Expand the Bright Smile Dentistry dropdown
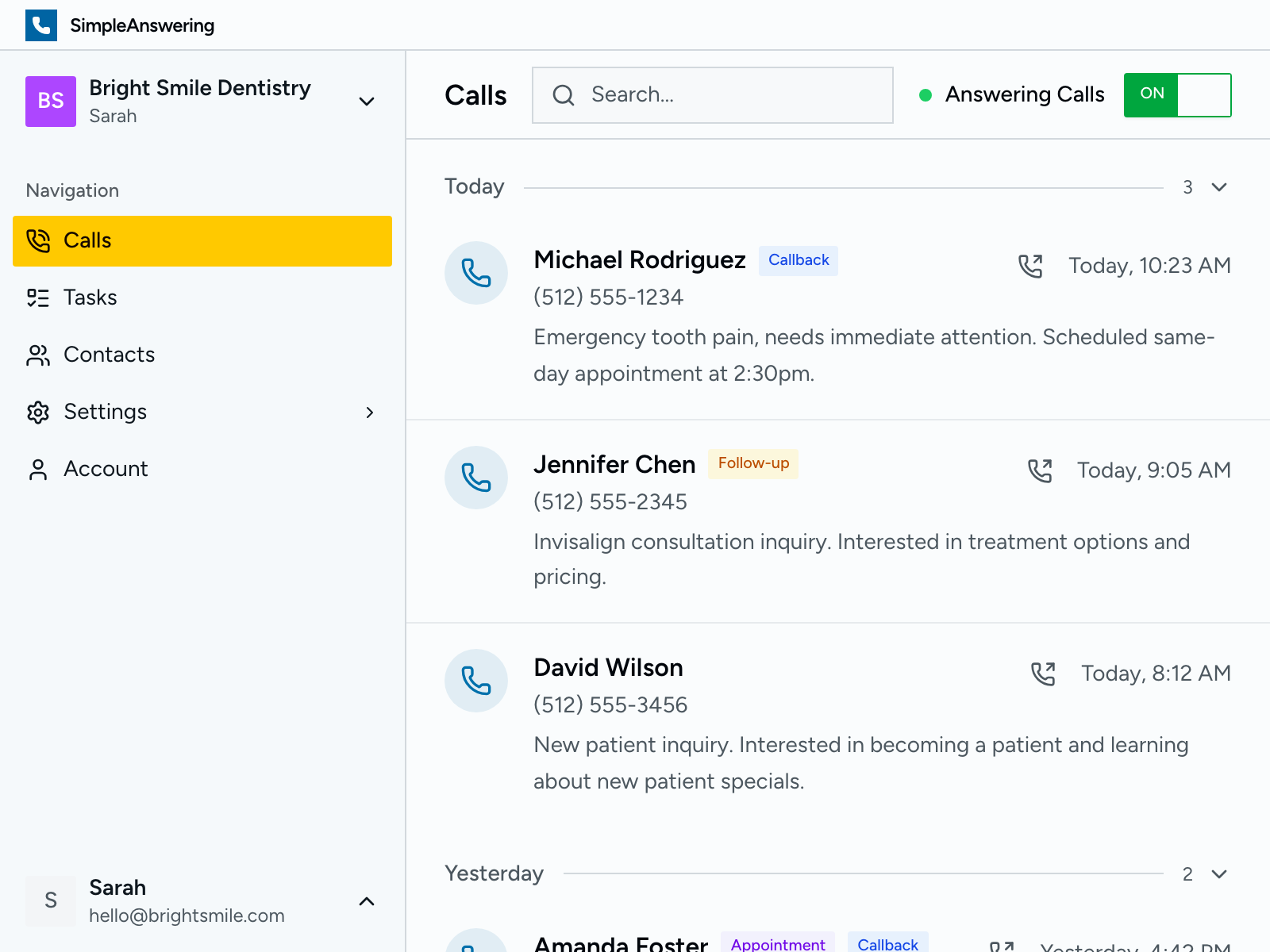Image resolution: width=1270 pixels, height=952 pixels. (366, 102)
